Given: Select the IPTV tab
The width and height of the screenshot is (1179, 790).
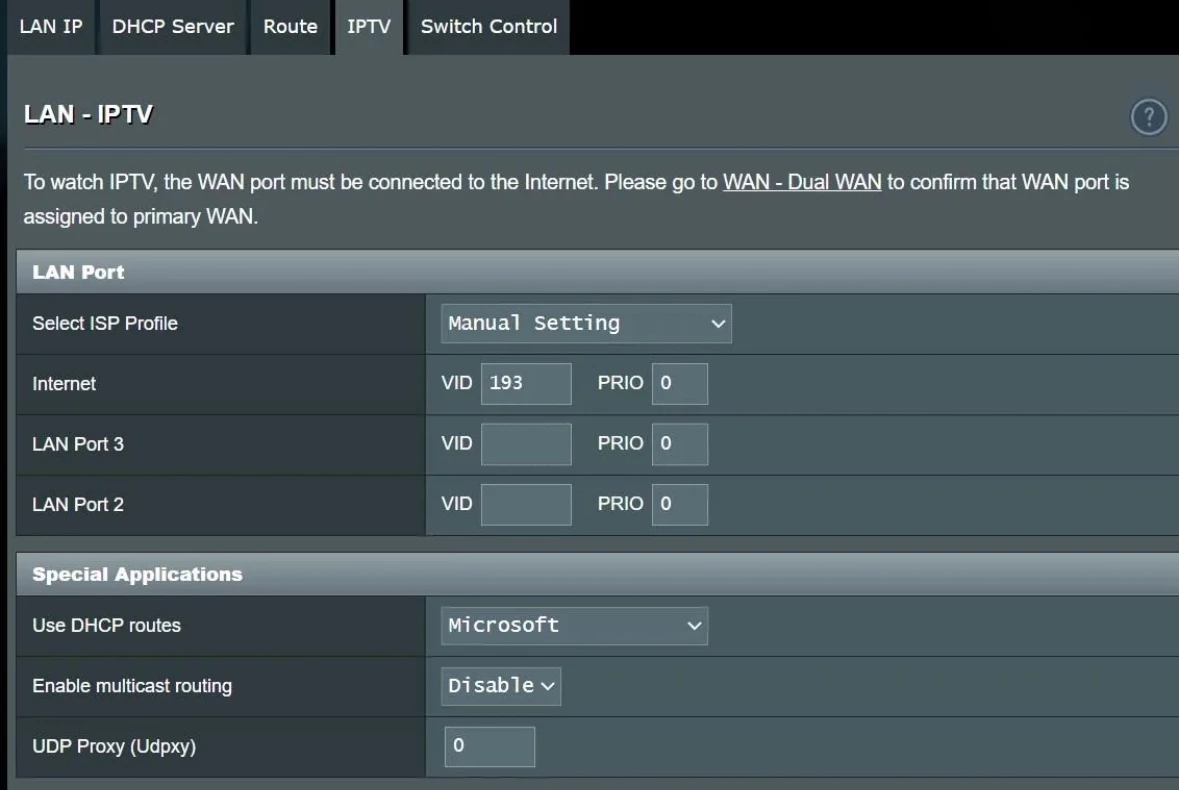Looking at the screenshot, I should [368, 27].
